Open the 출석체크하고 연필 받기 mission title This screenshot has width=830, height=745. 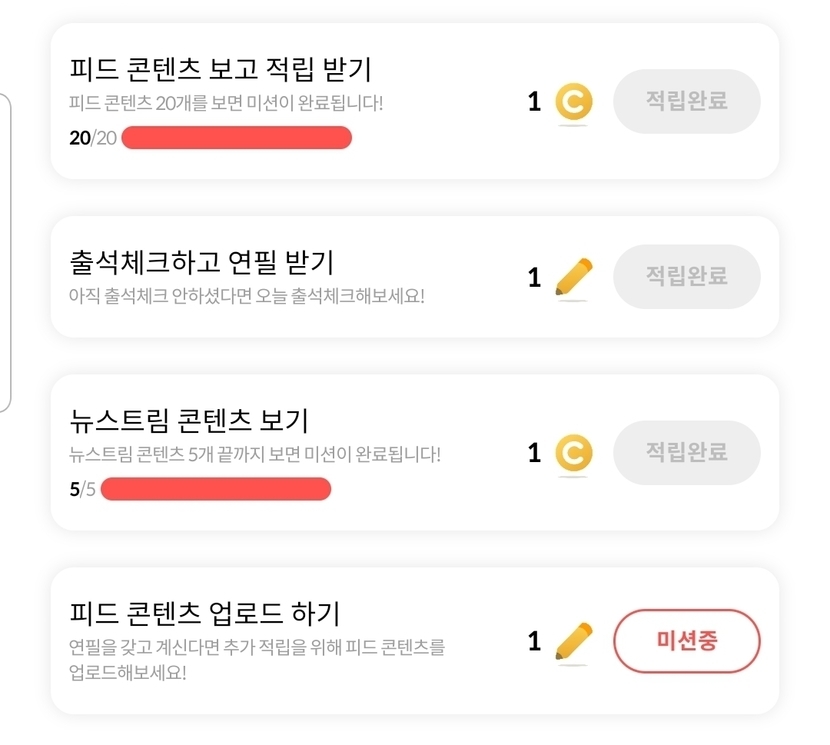point(202,262)
